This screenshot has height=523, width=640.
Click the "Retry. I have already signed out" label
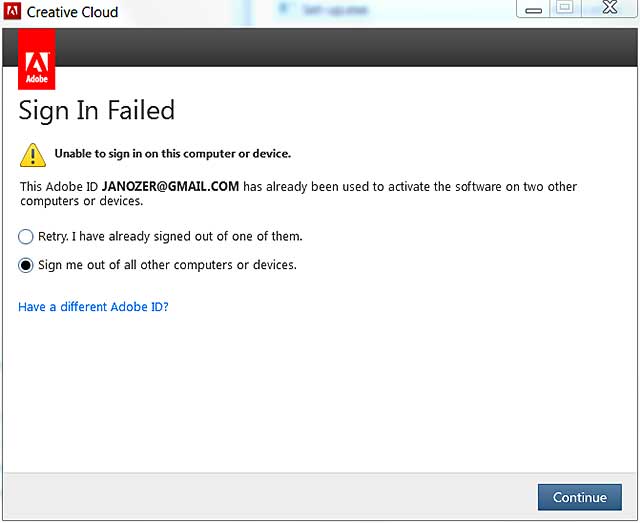170,237
